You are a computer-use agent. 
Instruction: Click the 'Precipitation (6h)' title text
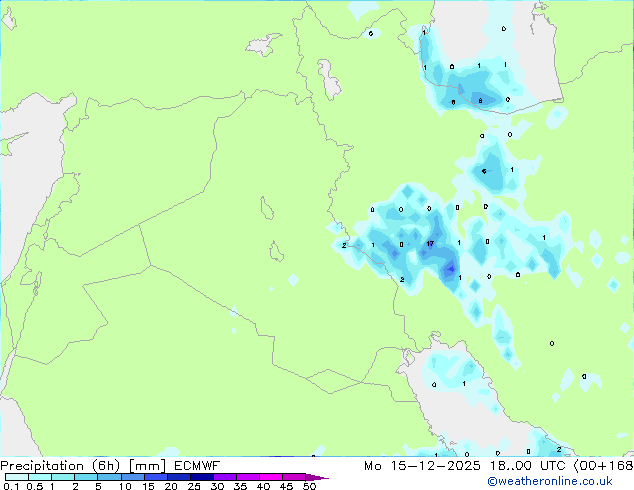(60, 466)
